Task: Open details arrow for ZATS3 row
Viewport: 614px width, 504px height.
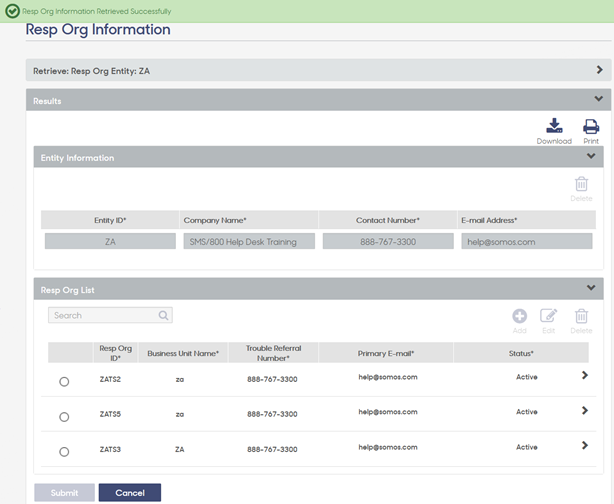Action: point(585,445)
